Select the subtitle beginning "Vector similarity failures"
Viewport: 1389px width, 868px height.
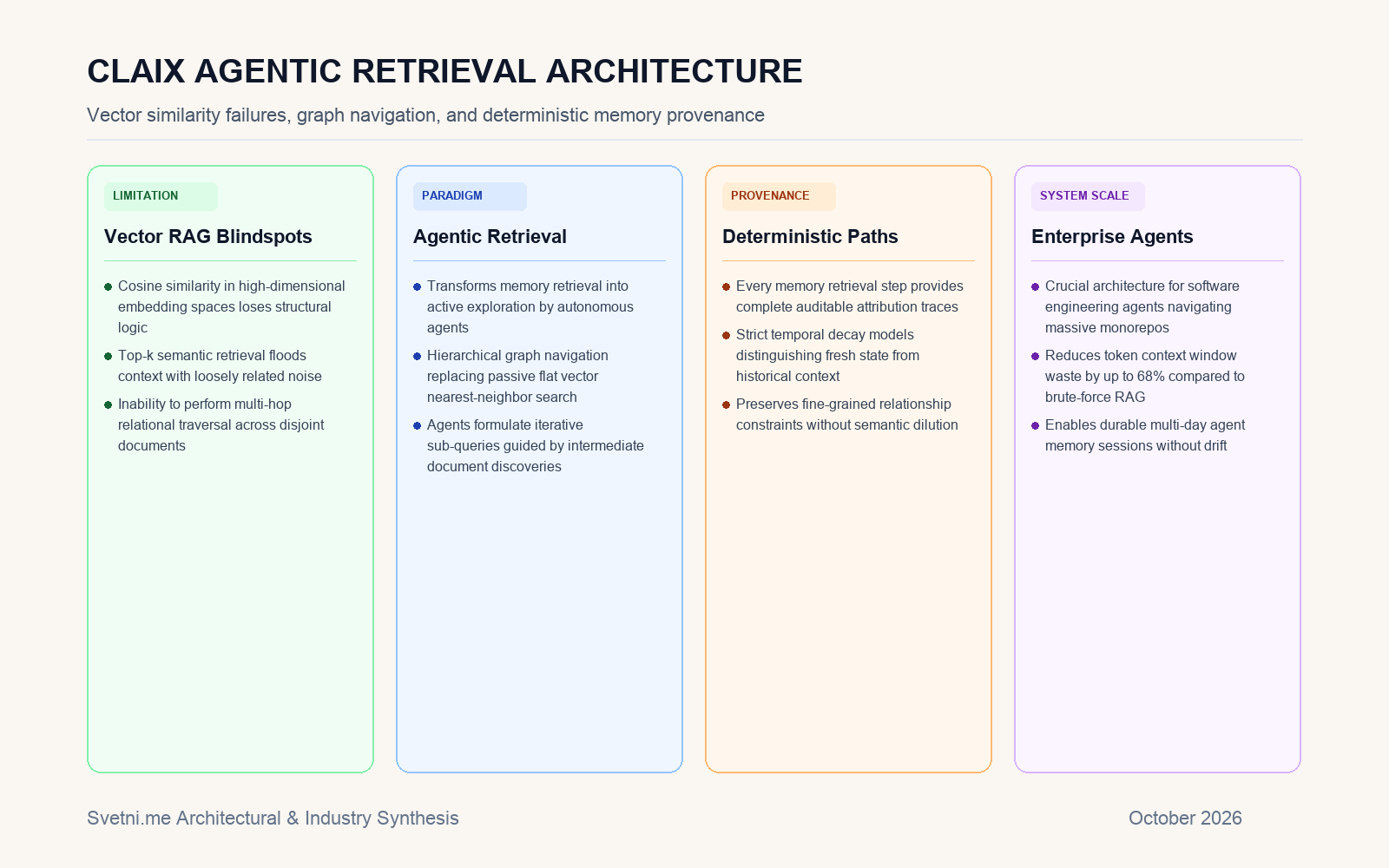[x=425, y=115]
